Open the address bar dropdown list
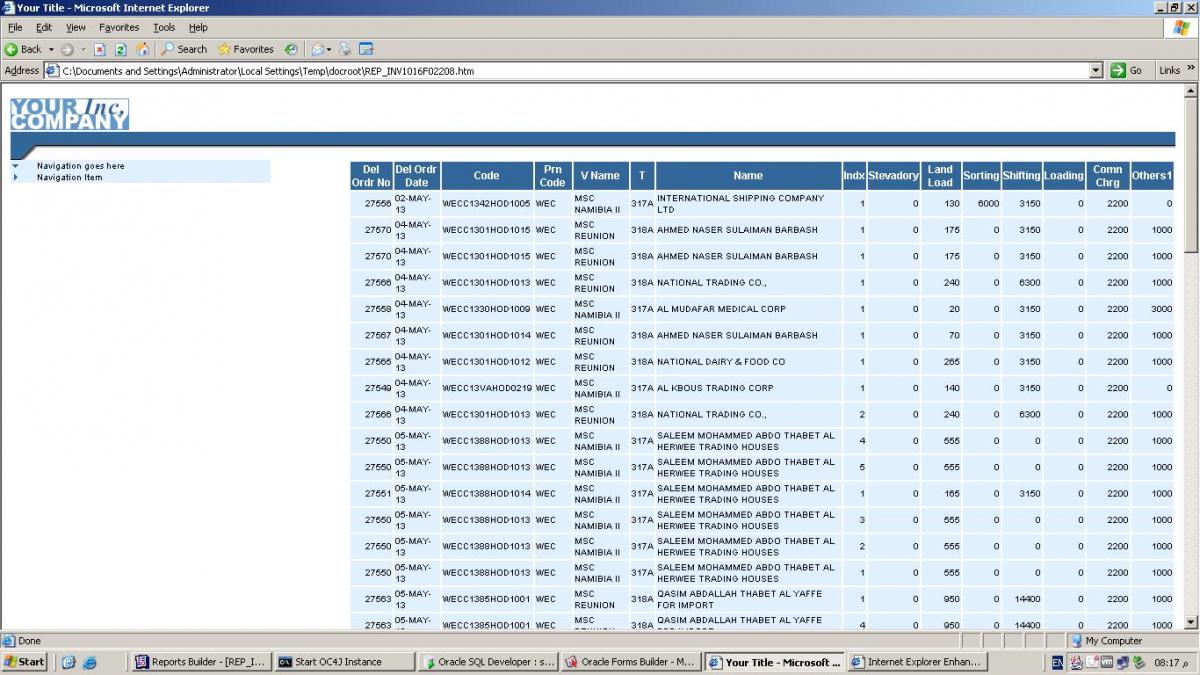Image resolution: width=1200 pixels, height=675 pixels. [1095, 71]
